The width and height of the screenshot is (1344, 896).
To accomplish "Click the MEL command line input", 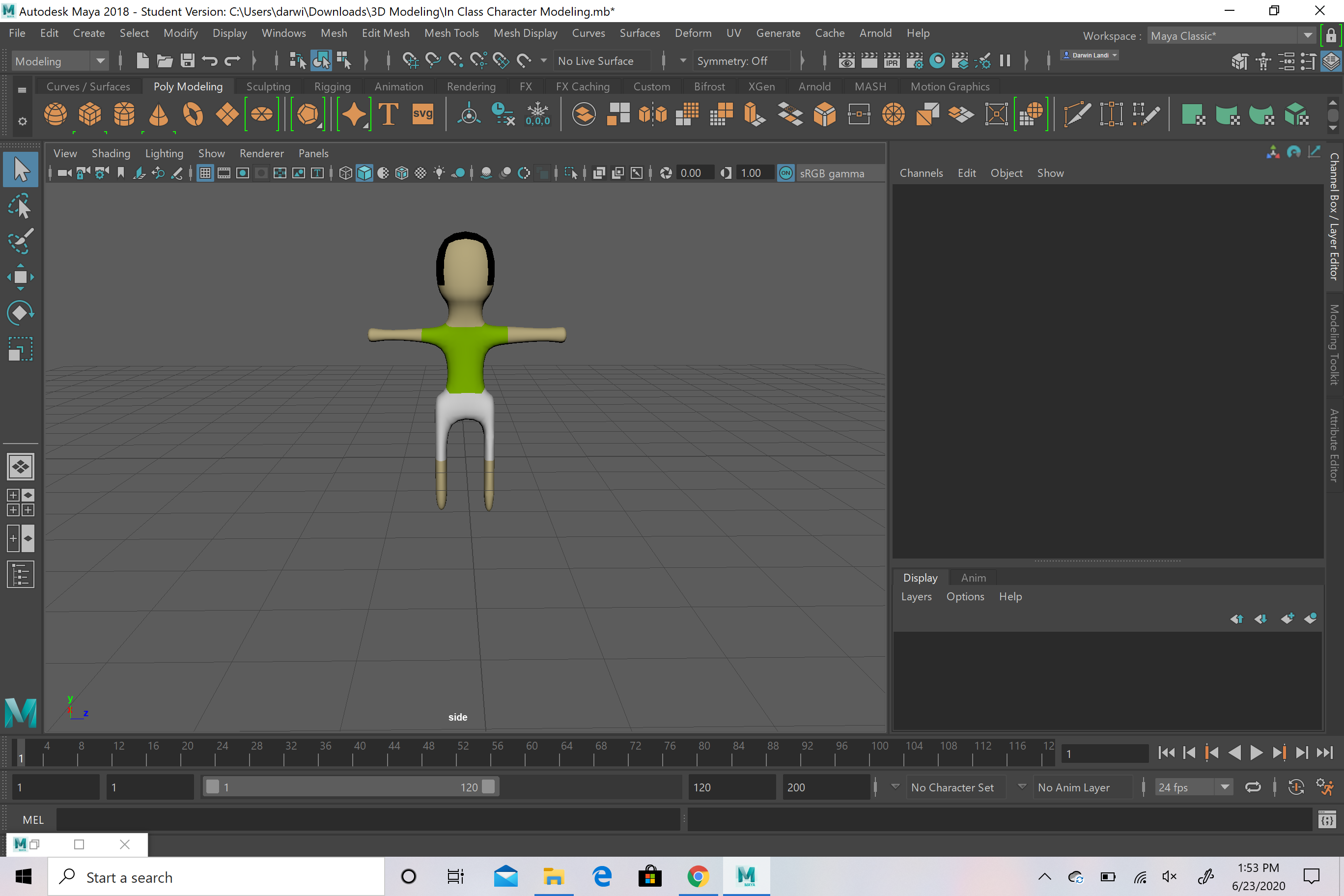I will pos(368,820).
